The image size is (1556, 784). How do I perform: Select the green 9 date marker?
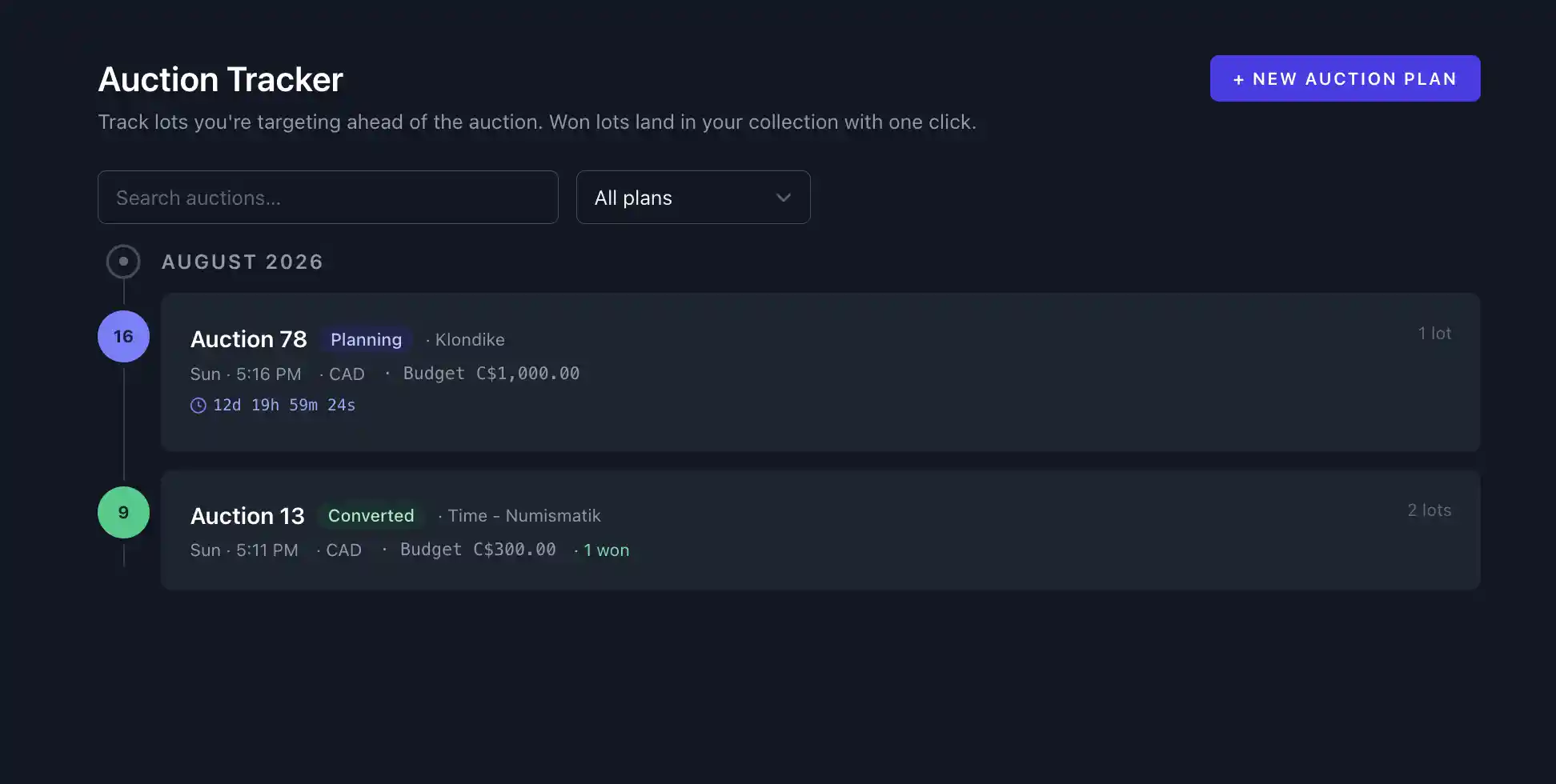point(123,512)
